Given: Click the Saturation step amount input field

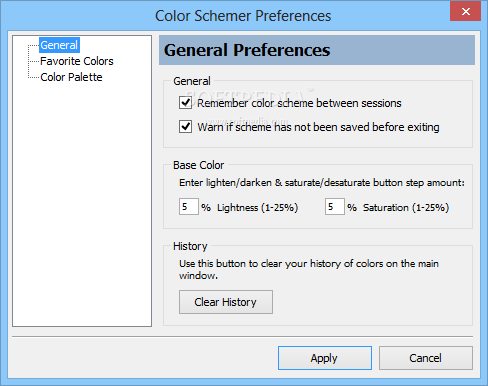Looking at the screenshot, I should (335, 207).
